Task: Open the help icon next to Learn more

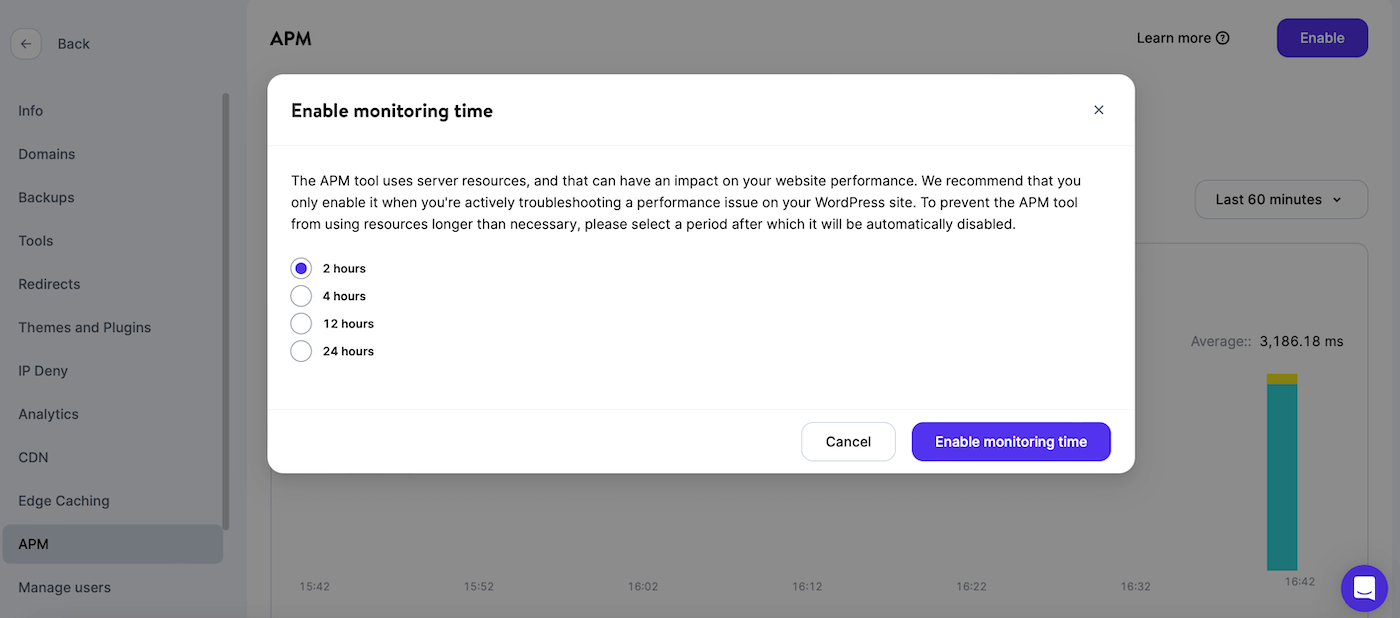Action: click(x=1222, y=37)
